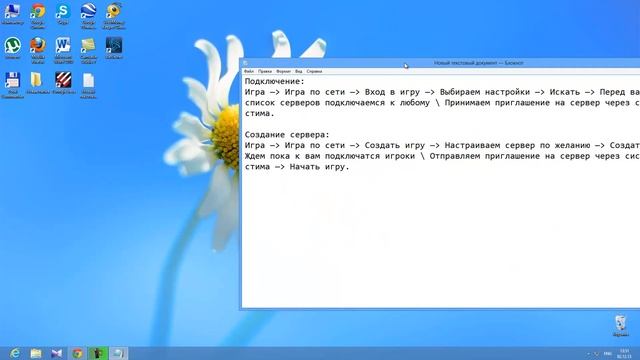Image resolution: width=640 pixels, height=360 pixels.
Task: Select the Google Chrome desktop shortcut
Action: 38,16
